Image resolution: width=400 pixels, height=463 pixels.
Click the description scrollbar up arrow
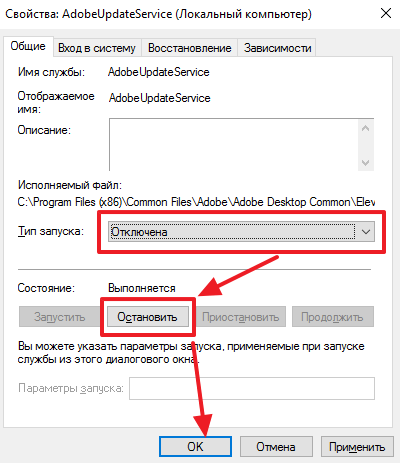tap(366, 128)
